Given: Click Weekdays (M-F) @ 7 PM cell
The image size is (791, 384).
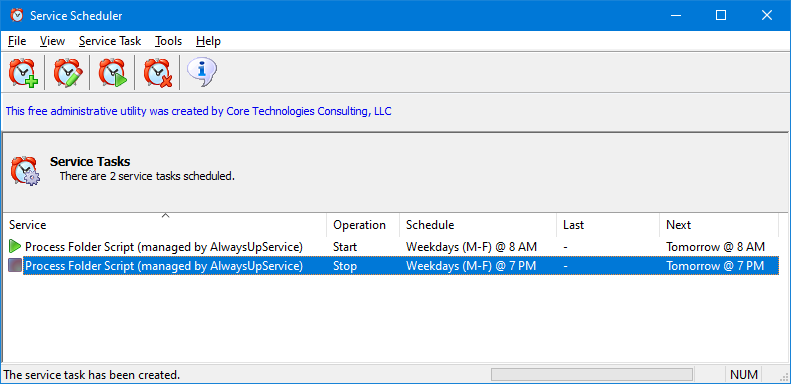Looking at the screenshot, I should coord(471,265).
